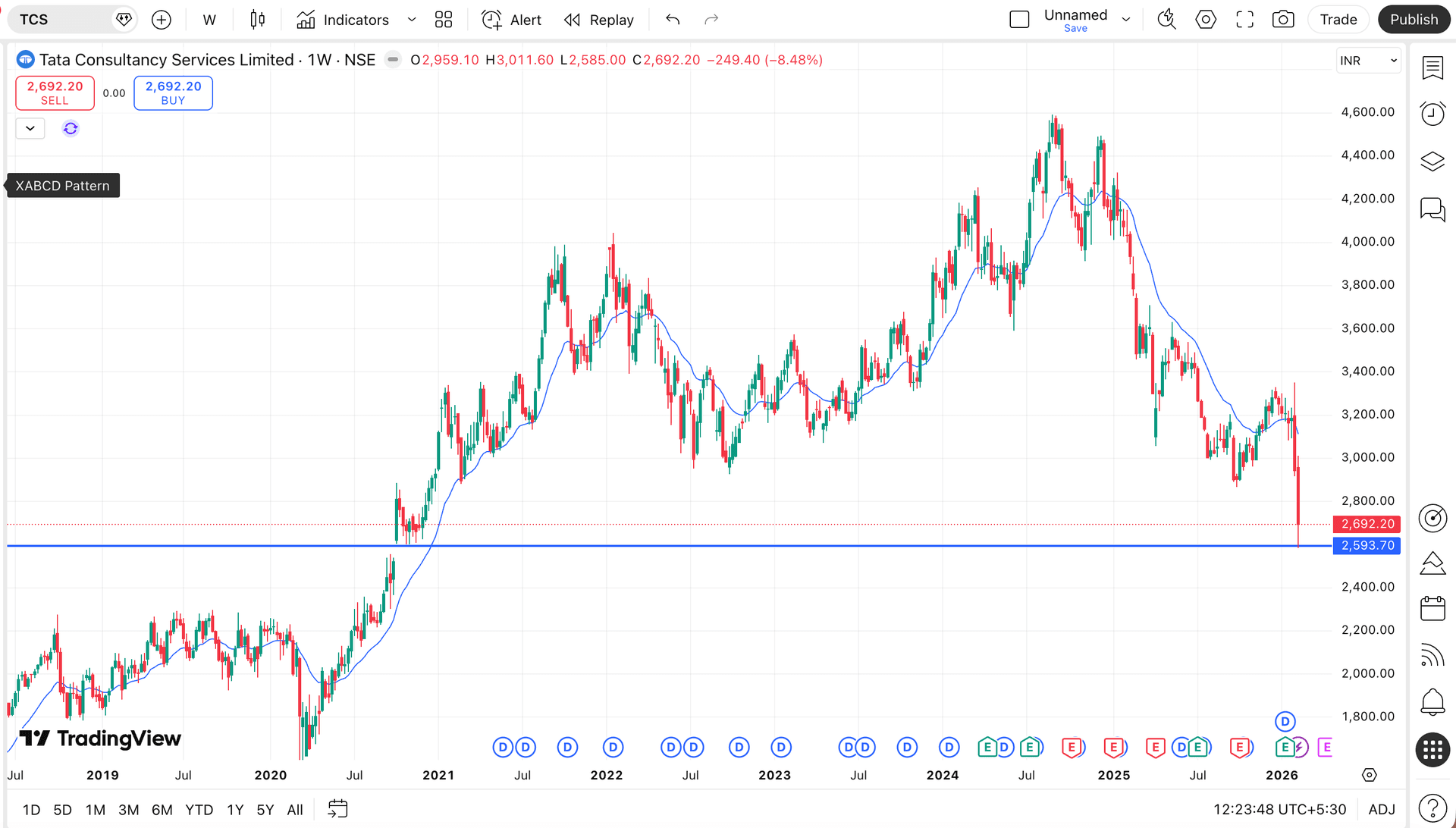Click the dividend D marker above 2026
This screenshot has height=828, width=1456.
pyautogui.click(x=1285, y=721)
